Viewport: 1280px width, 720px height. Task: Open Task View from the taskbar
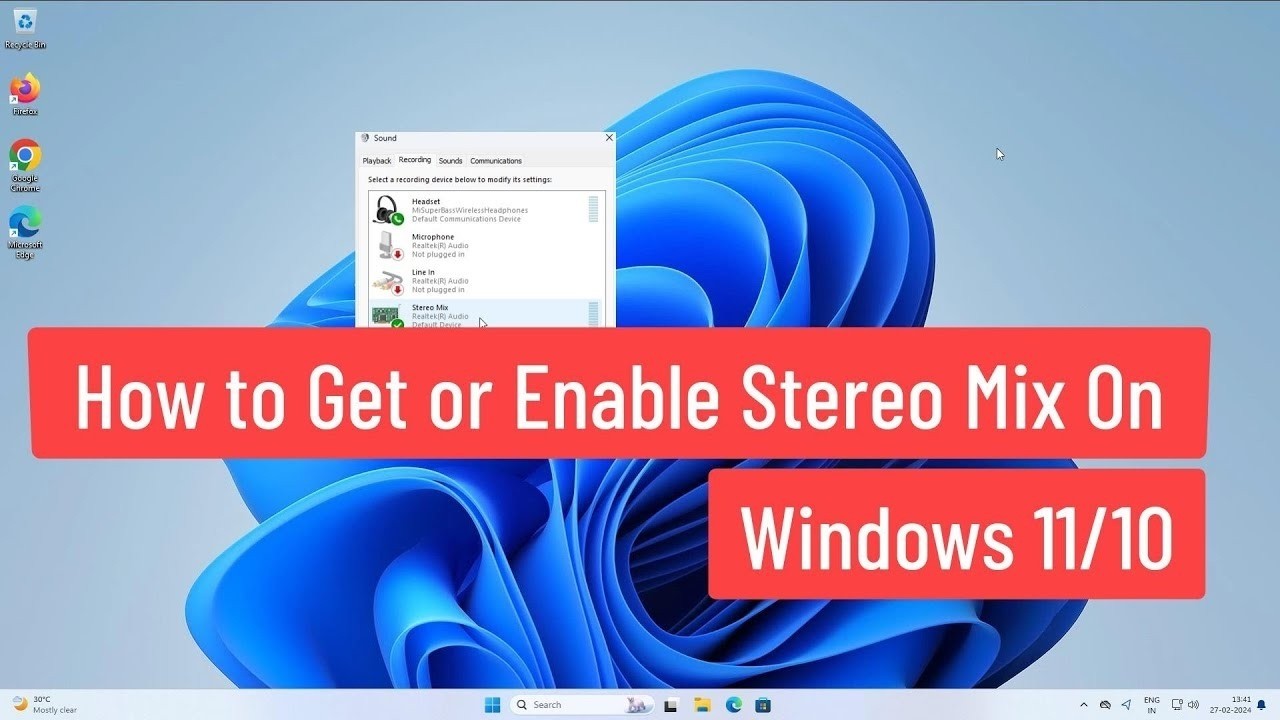(x=672, y=705)
